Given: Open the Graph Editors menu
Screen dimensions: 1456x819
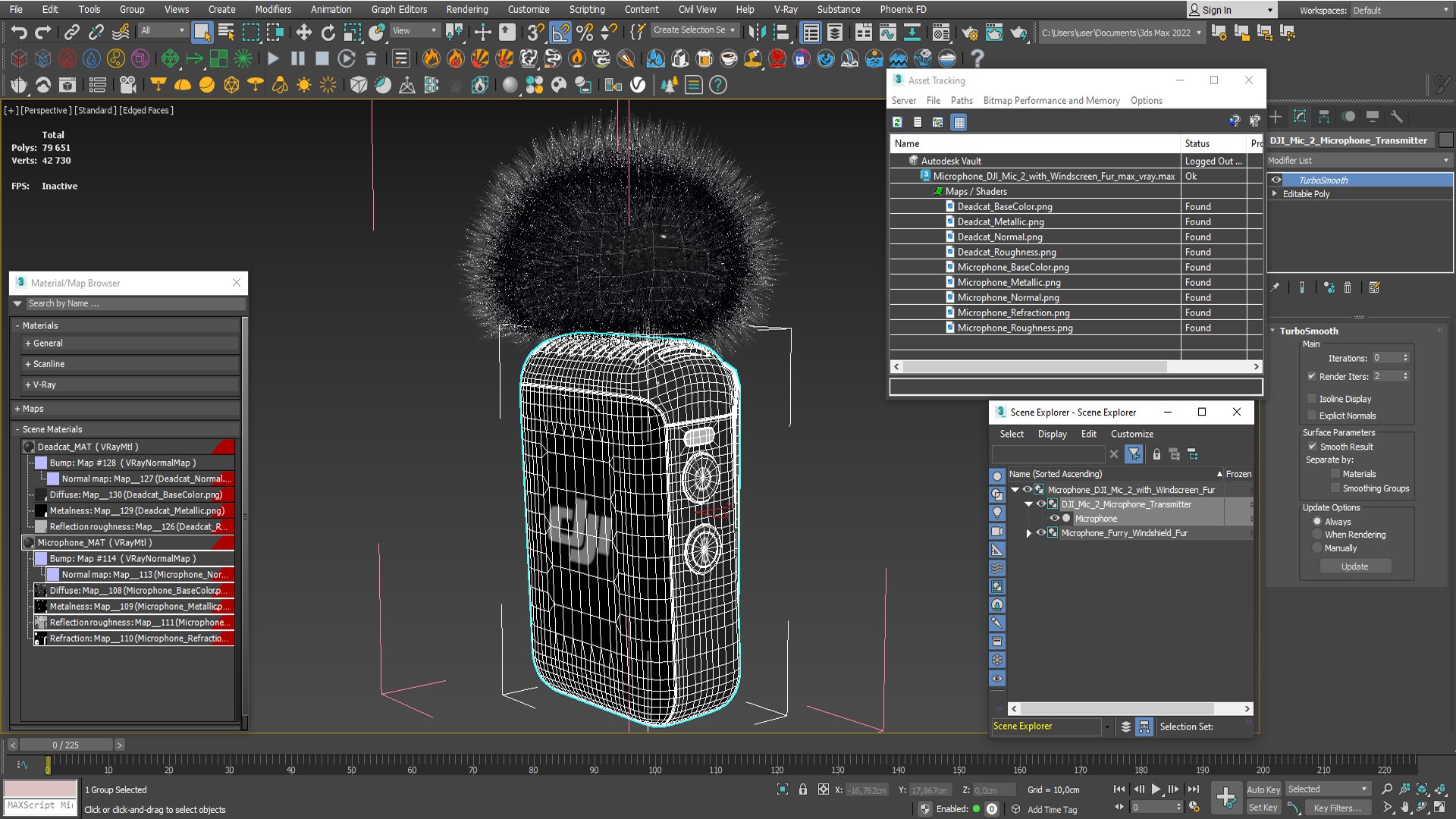Looking at the screenshot, I should (x=399, y=9).
